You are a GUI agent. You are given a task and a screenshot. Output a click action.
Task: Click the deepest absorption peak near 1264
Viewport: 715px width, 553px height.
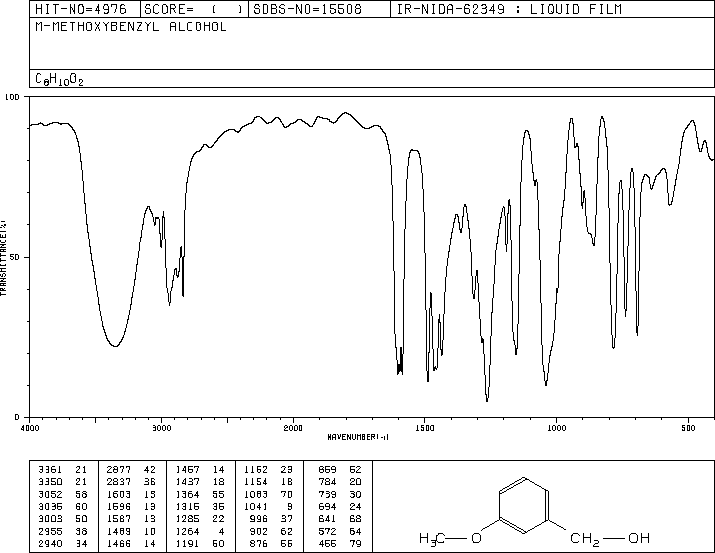487,400
